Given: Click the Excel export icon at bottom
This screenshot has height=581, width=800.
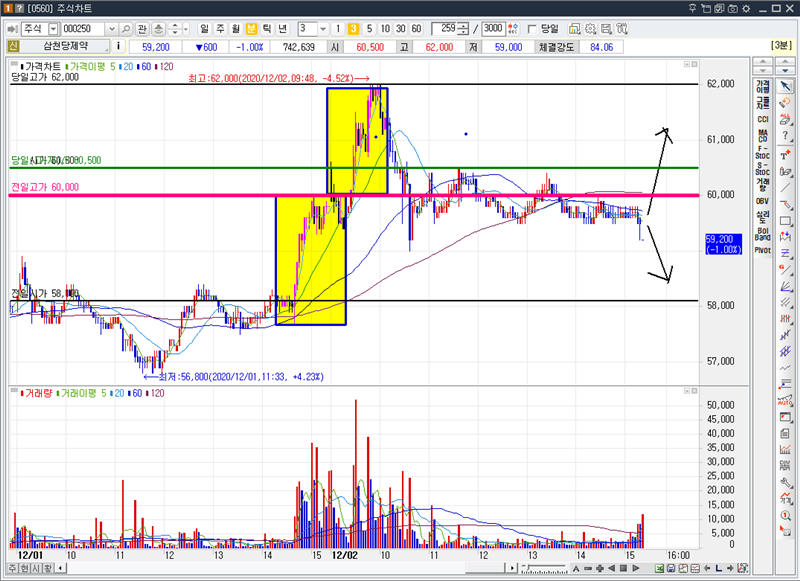Looking at the screenshot, I should 659,568.
